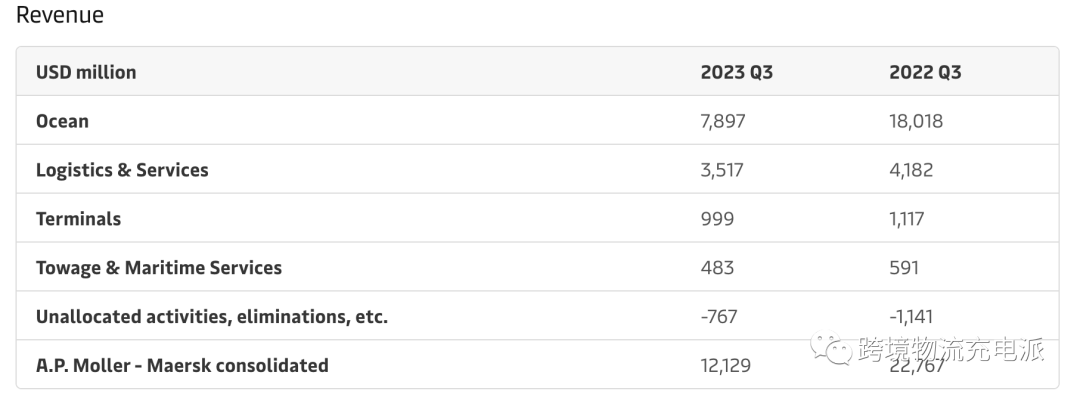Select Terminals 2023 Q3 value 999
This screenshot has height=397, width=1080.
coord(717,219)
